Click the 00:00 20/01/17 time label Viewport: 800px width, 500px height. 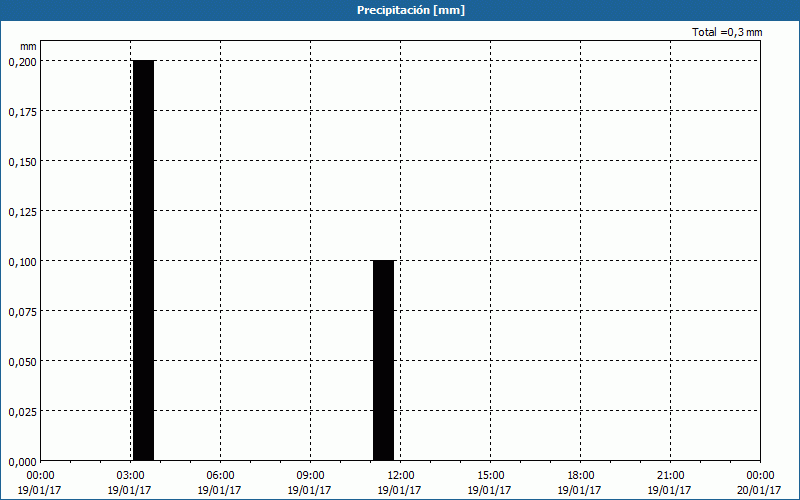(760, 483)
